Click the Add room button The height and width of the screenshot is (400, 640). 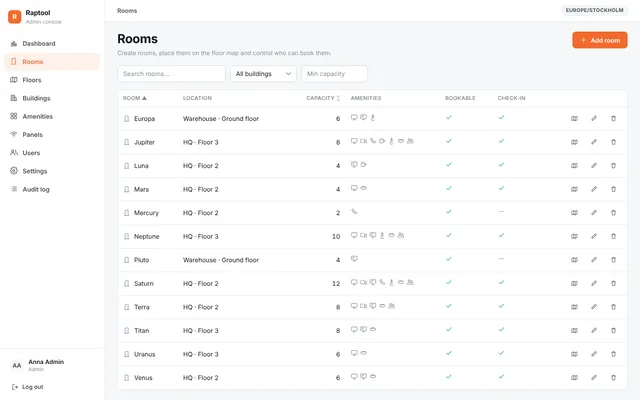pos(600,40)
